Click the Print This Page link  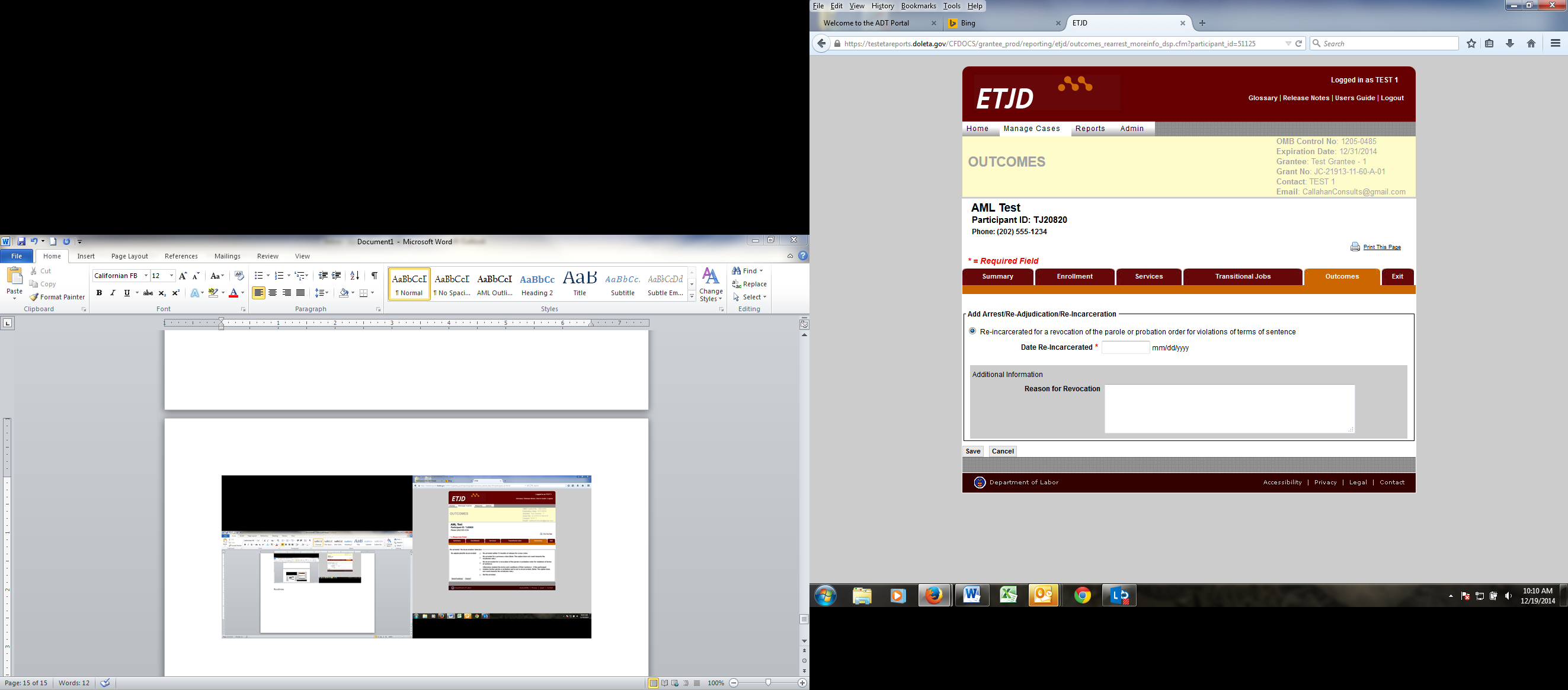[1382, 247]
